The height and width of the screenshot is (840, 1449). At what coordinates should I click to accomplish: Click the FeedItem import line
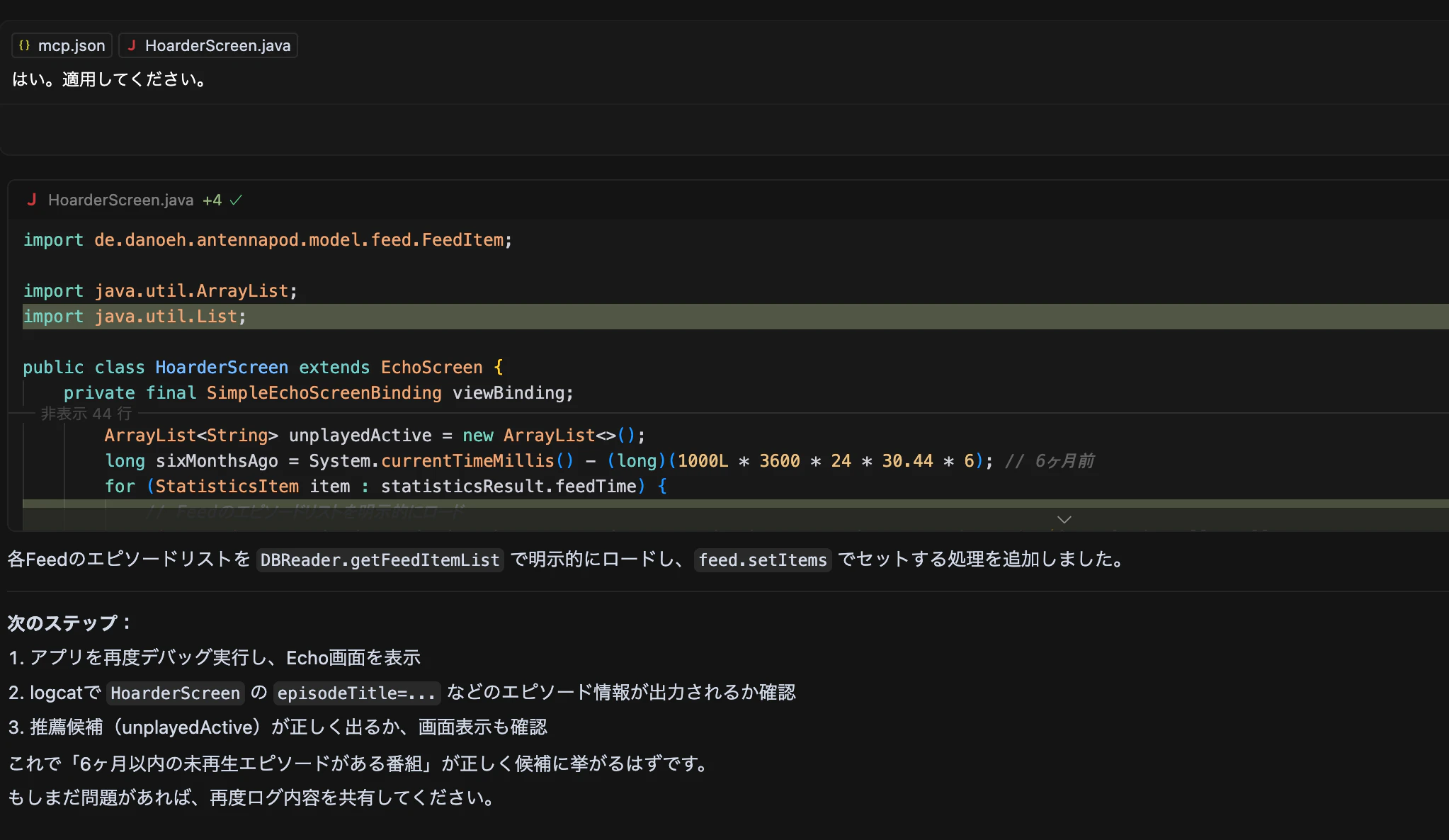(x=268, y=240)
